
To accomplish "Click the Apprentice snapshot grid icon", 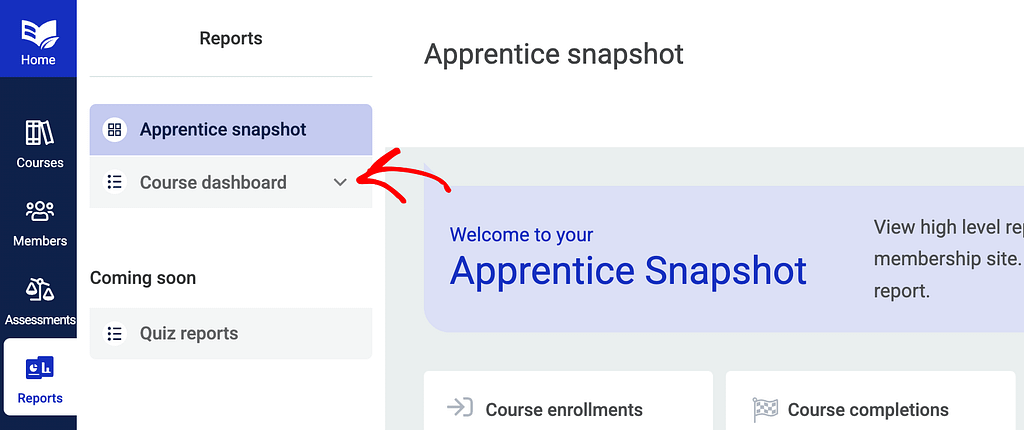I will point(114,129).
